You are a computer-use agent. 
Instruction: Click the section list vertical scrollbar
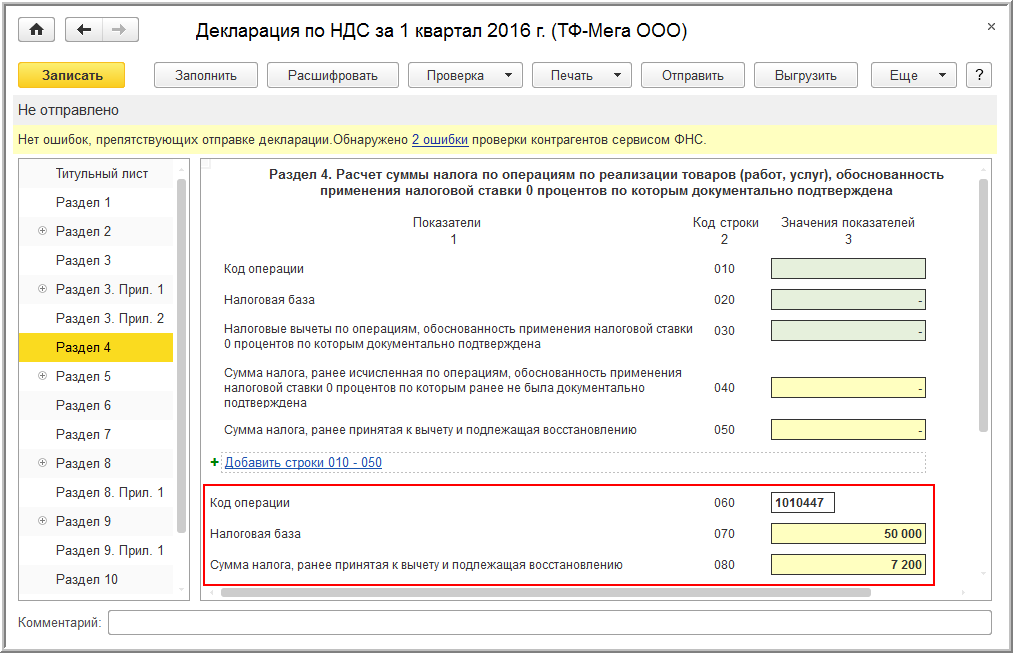[x=182, y=355]
